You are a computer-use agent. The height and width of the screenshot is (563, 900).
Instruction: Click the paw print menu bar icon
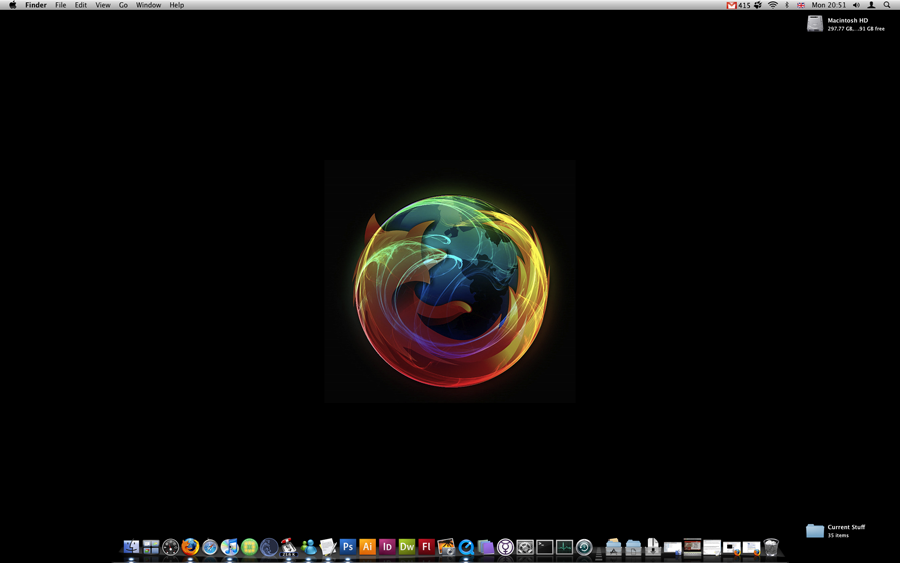tap(758, 5)
